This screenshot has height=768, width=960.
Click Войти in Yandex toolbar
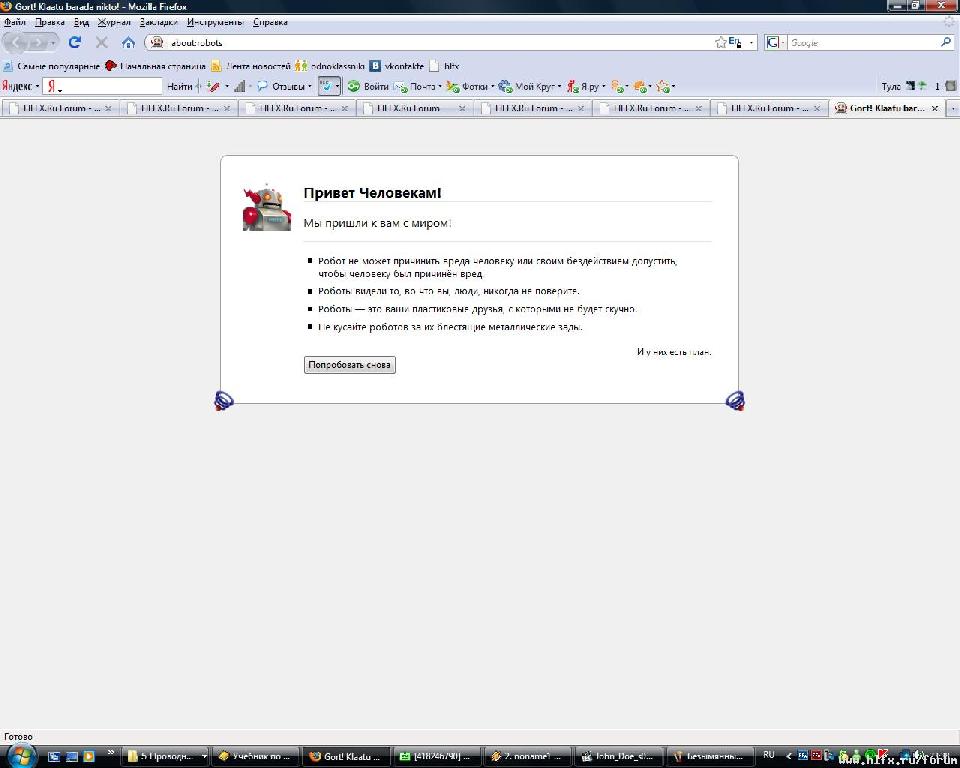pyautogui.click(x=370, y=87)
